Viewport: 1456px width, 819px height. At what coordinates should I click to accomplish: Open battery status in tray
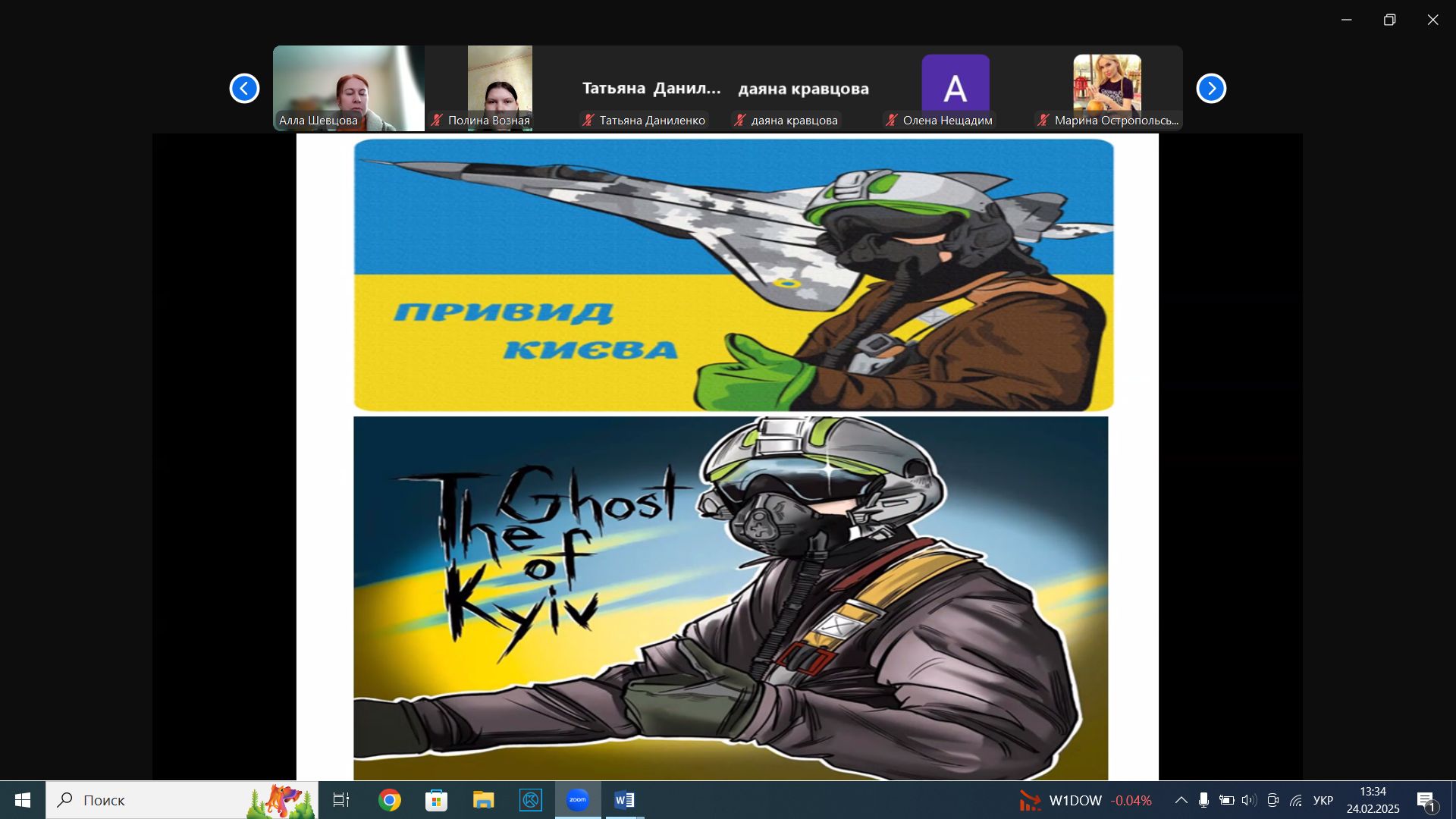point(1226,800)
